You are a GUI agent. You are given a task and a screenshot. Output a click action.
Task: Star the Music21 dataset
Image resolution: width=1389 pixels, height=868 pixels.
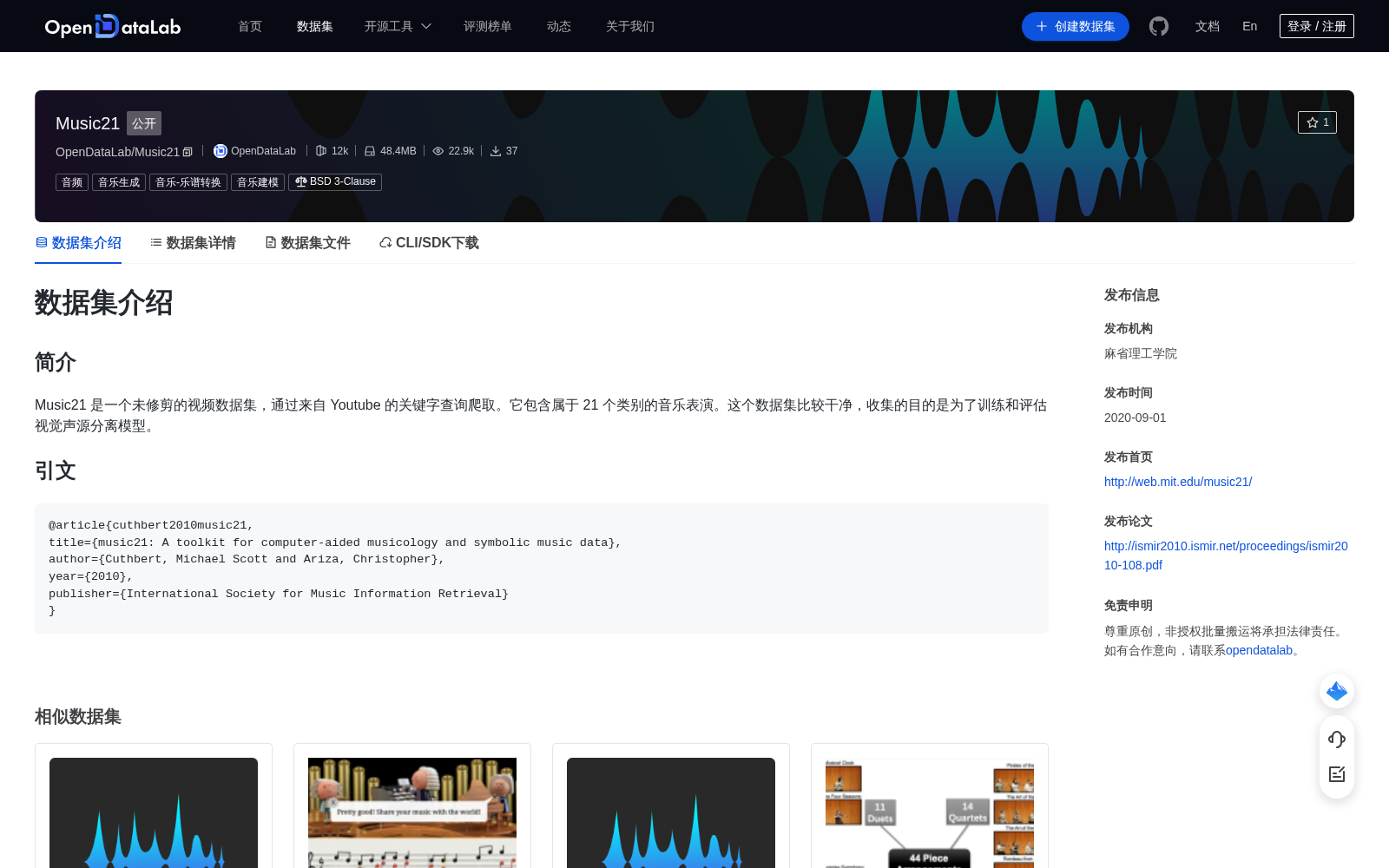tap(1317, 122)
